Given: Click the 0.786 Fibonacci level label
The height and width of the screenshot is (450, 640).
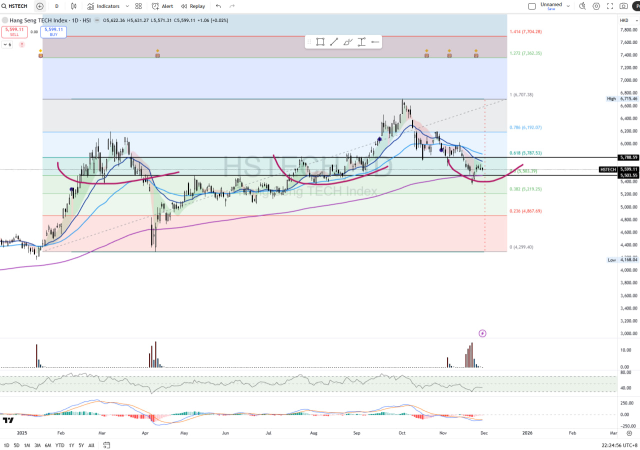Looking at the screenshot, I should [x=526, y=127].
